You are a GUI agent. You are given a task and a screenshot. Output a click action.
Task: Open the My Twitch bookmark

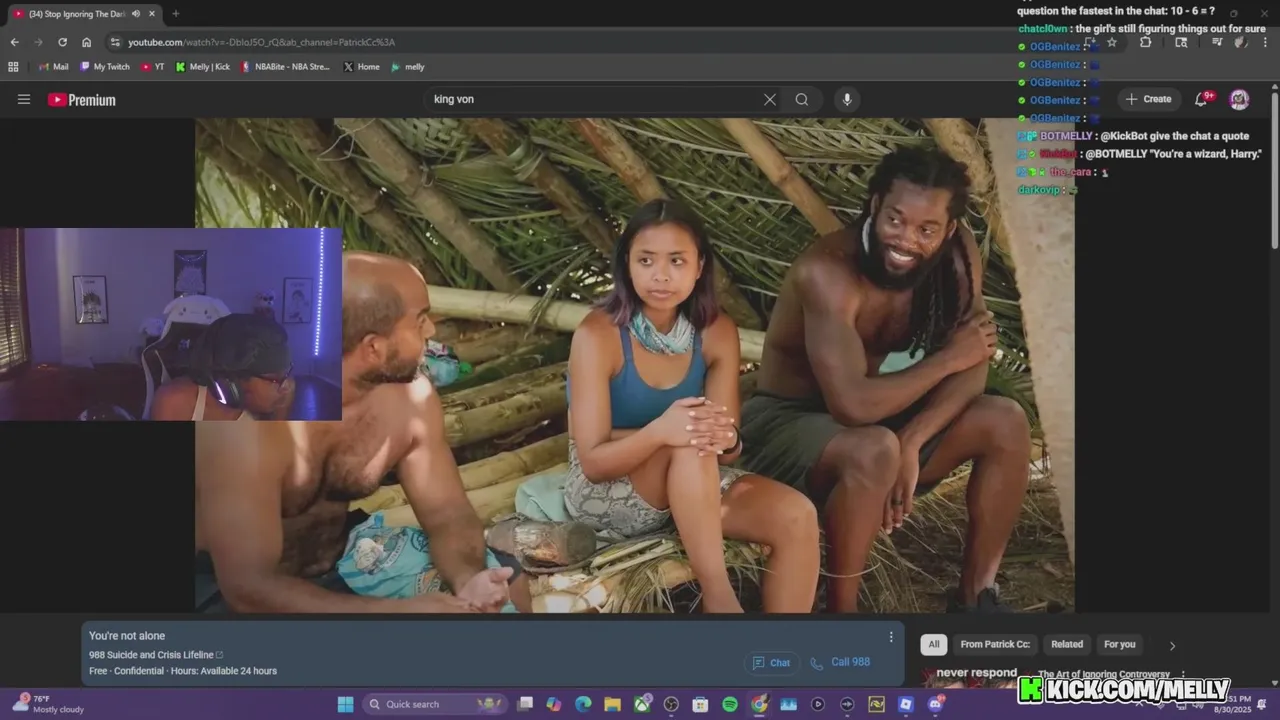pyautogui.click(x=105, y=67)
